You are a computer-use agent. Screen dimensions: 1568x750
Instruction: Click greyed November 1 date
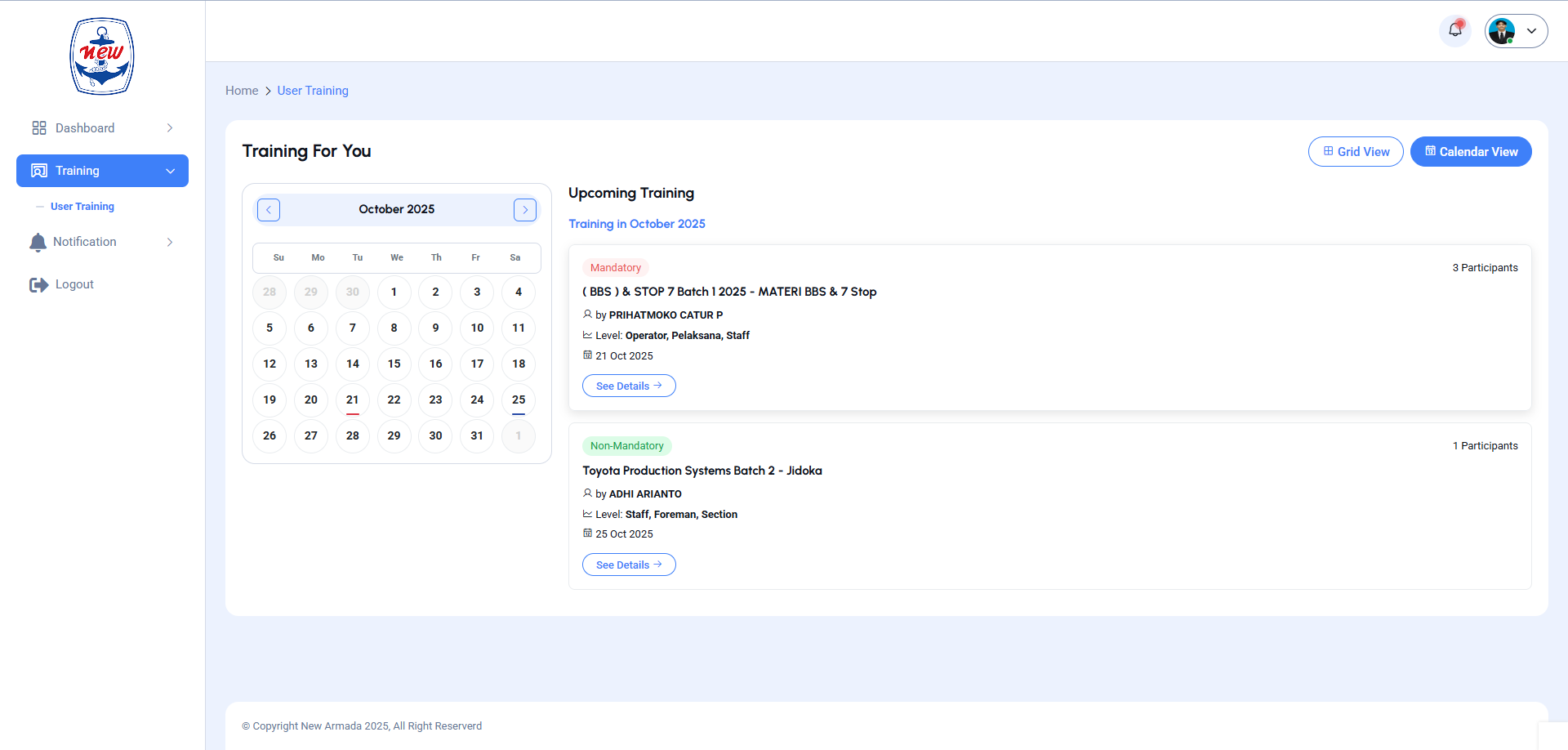coord(519,436)
